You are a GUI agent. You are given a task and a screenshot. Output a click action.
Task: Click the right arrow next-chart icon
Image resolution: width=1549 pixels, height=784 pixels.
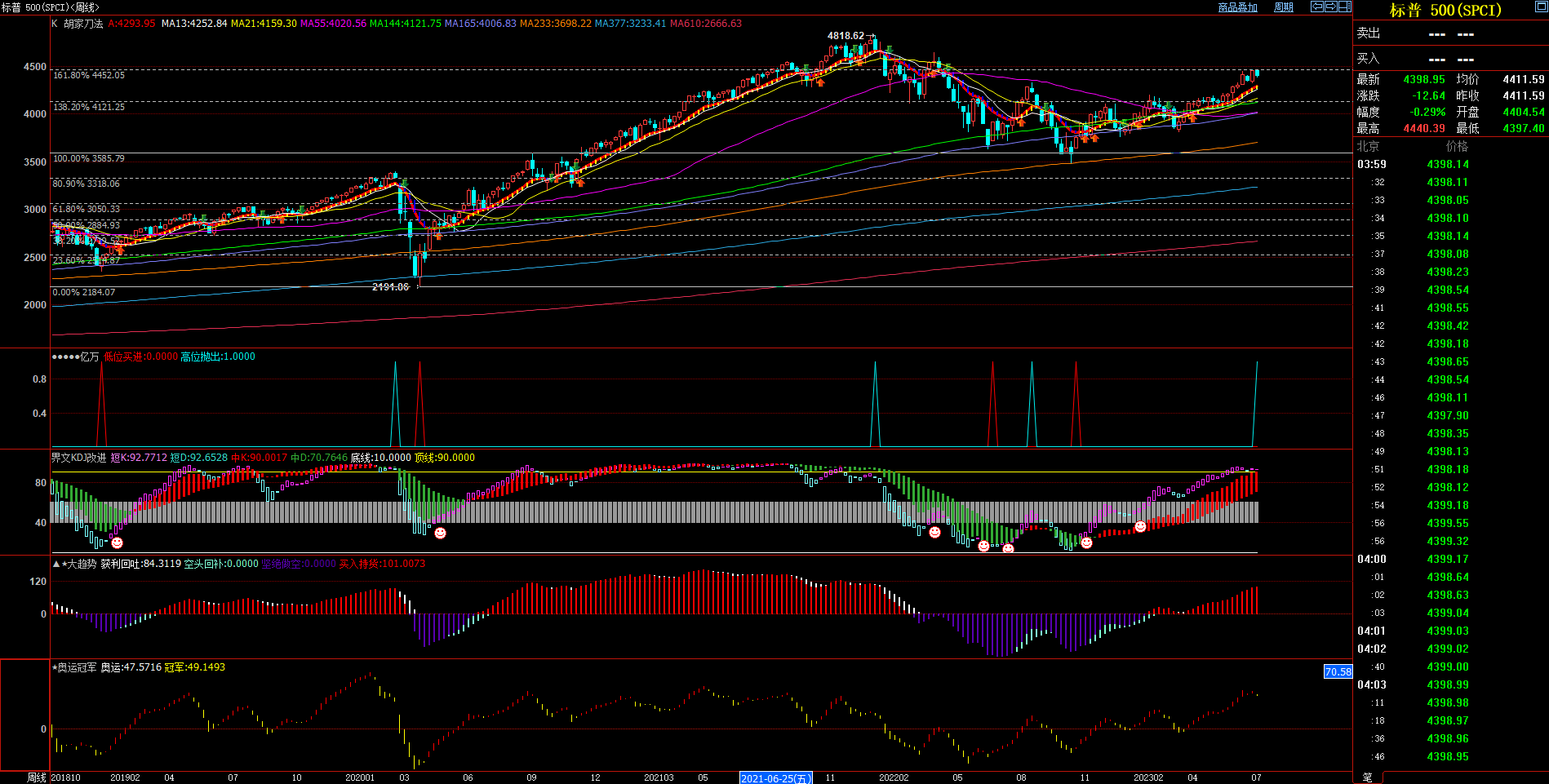click(1330, 7)
